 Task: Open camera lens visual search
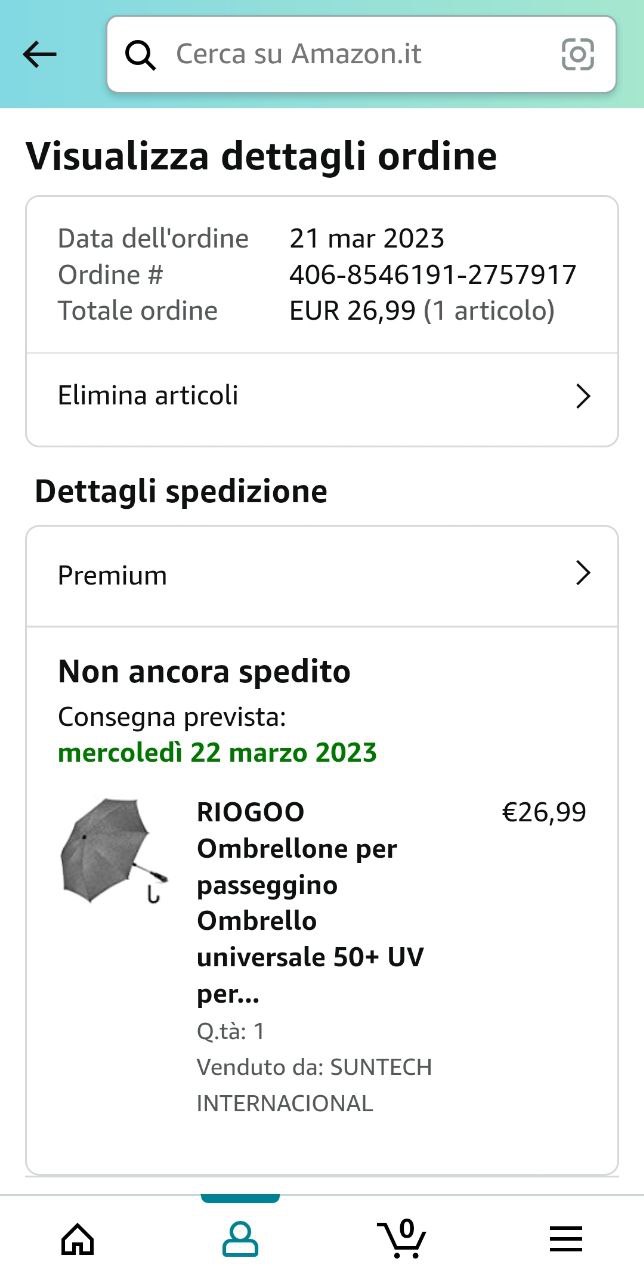(x=577, y=54)
